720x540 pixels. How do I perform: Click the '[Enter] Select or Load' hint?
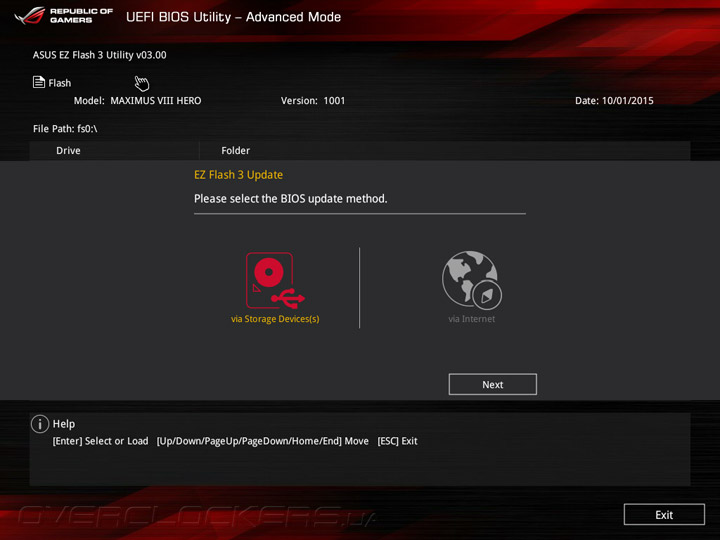tap(100, 441)
